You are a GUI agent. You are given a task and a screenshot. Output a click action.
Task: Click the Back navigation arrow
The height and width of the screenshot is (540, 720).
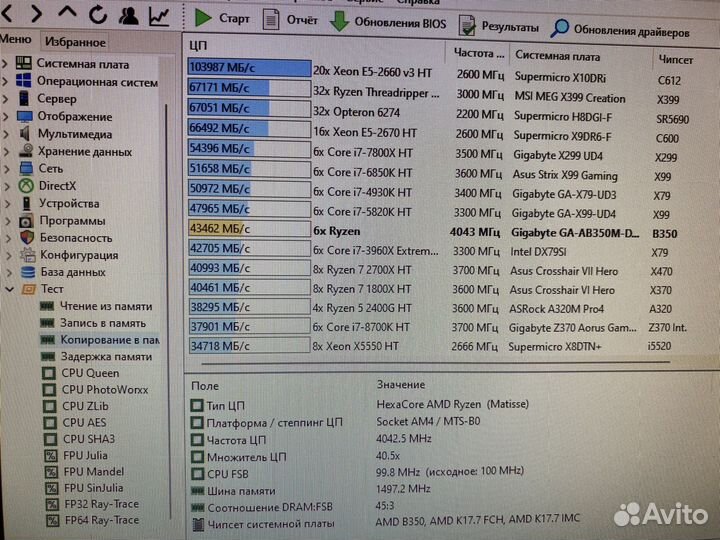tap(6, 14)
